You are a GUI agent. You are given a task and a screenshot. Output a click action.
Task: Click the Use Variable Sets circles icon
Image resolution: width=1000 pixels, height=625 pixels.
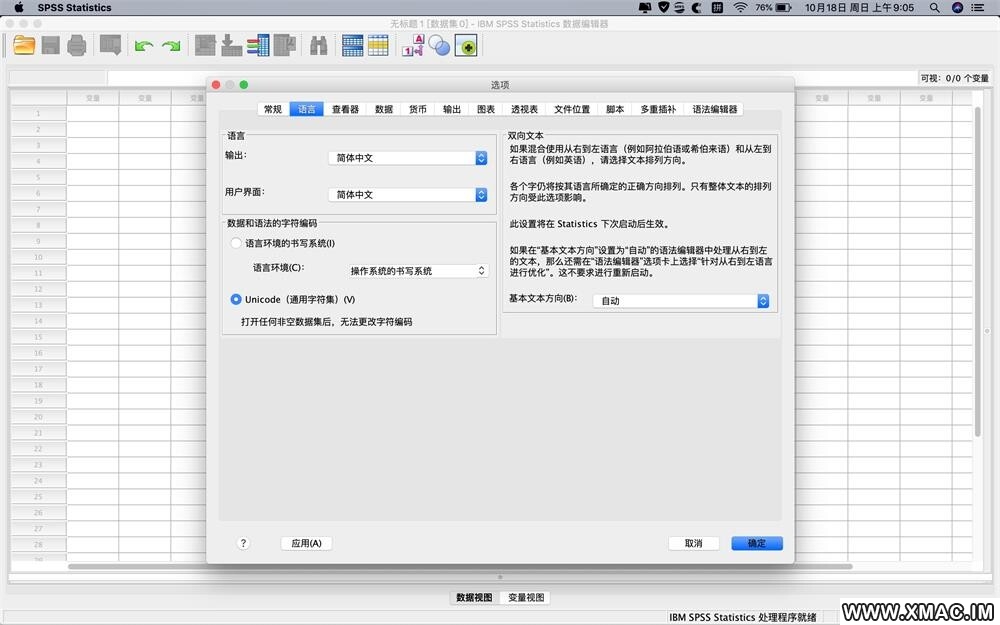point(439,46)
